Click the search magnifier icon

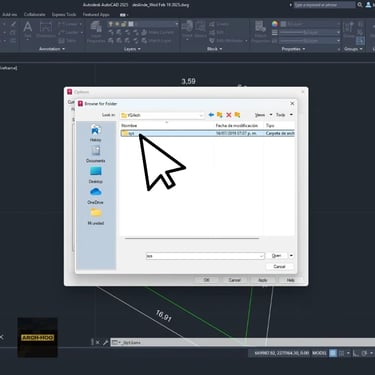(360, 5)
